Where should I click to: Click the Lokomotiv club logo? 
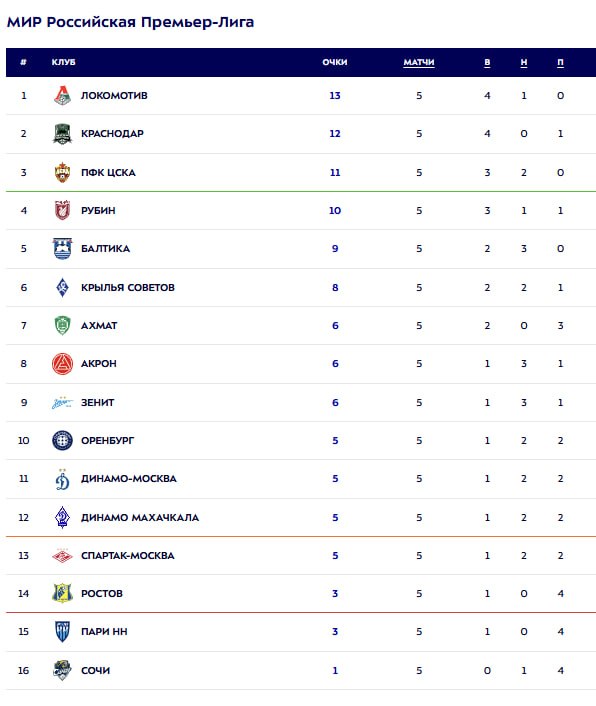(63, 95)
